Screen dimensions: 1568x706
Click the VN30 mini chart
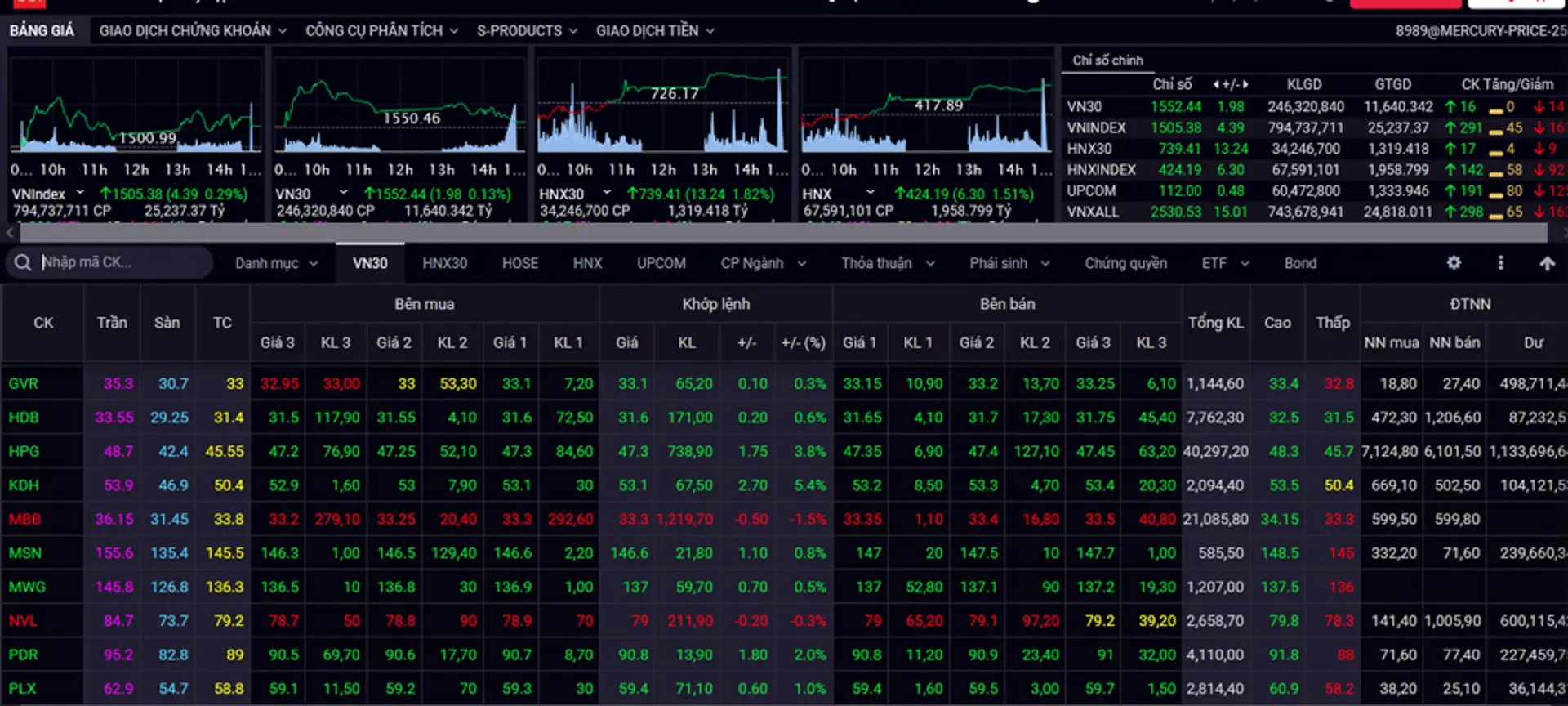point(399,106)
